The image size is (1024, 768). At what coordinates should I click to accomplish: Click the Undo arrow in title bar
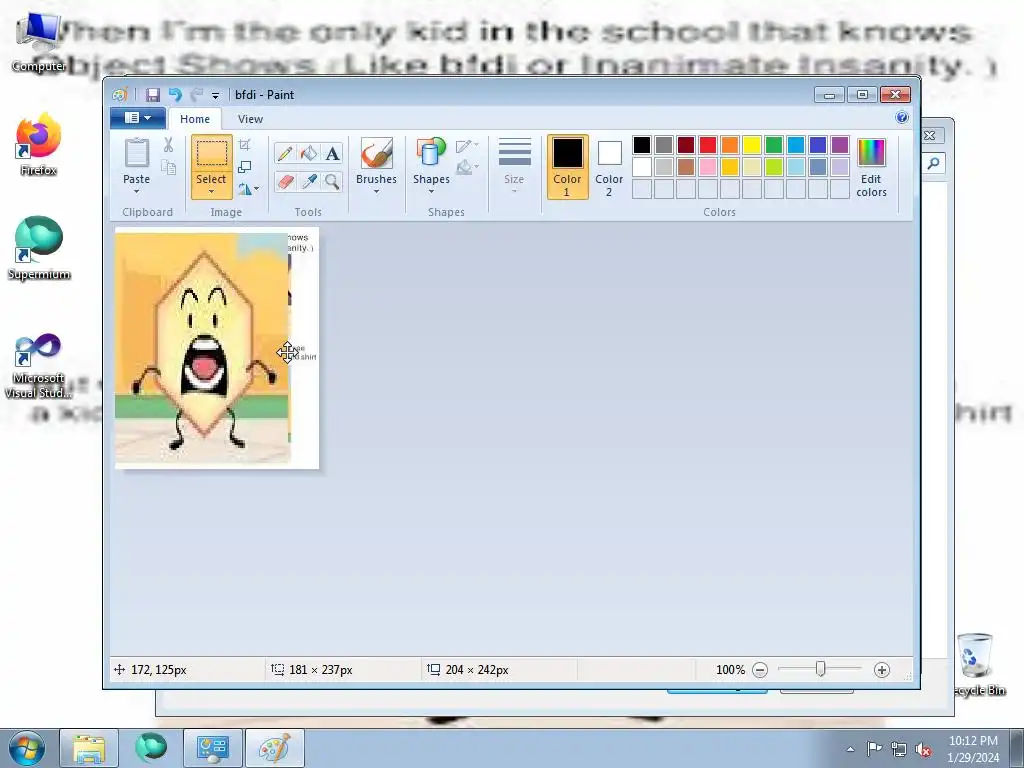(x=175, y=95)
